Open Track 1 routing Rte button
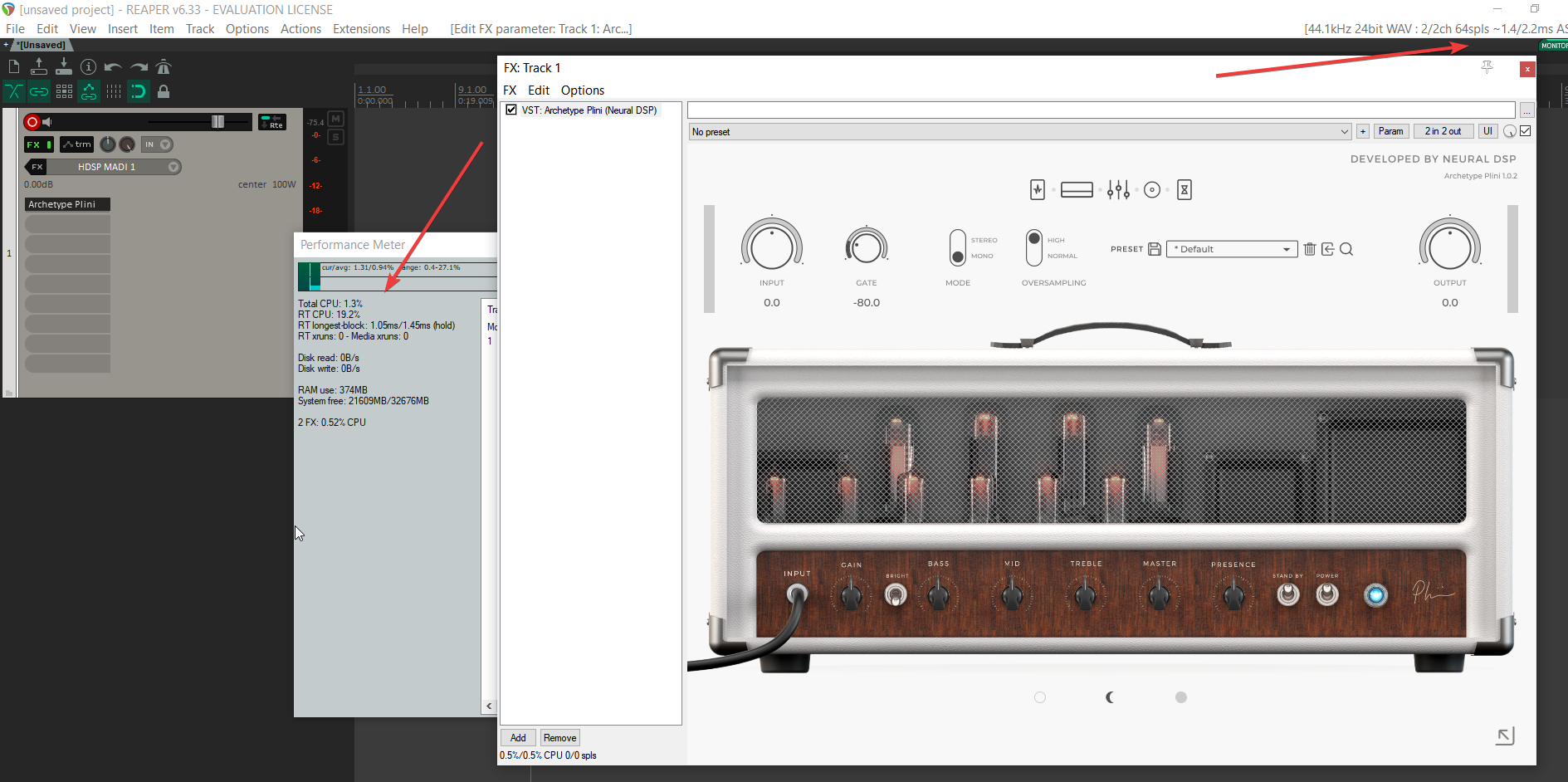This screenshot has width=1568, height=782. tap(272, 122)
